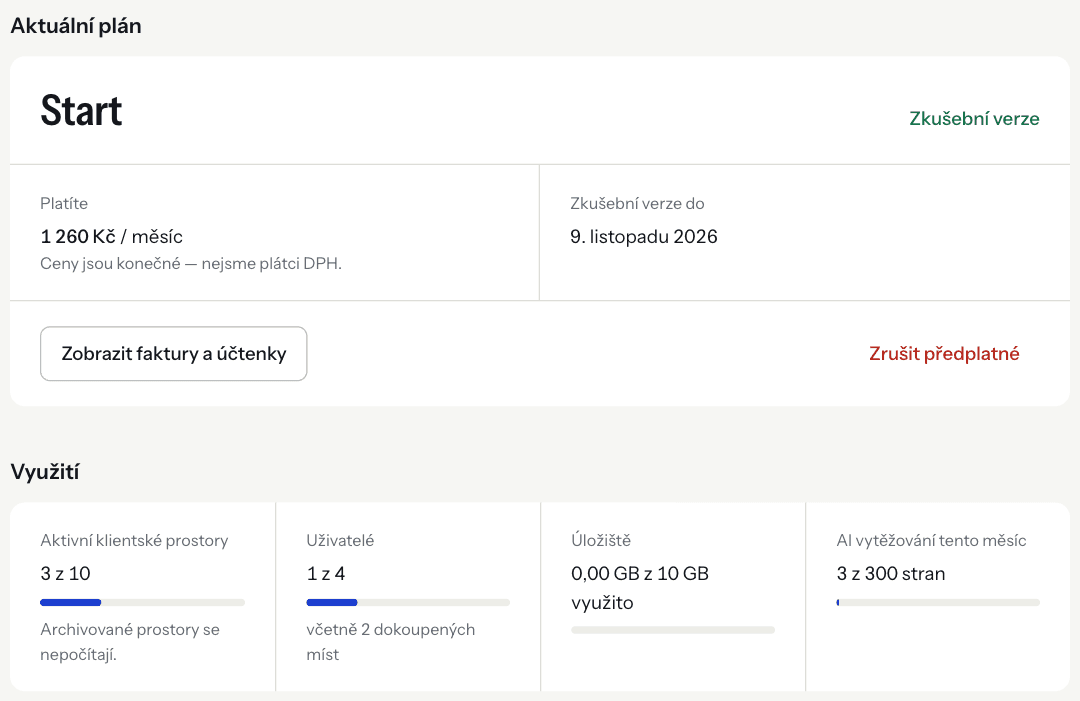
Task: Select the 0,00 GB z 10 GB value
Action: [640, 587]
